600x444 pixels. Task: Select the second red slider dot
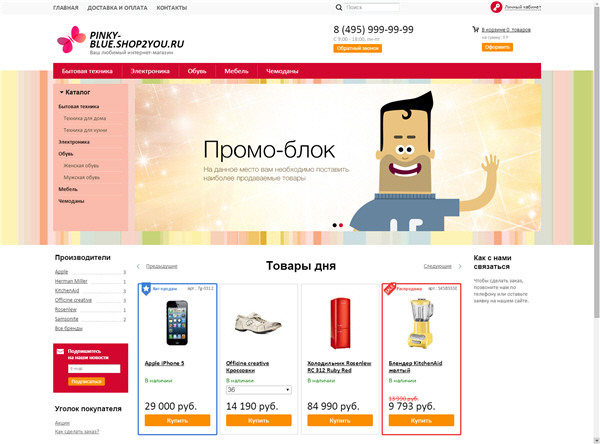point(341,225)
